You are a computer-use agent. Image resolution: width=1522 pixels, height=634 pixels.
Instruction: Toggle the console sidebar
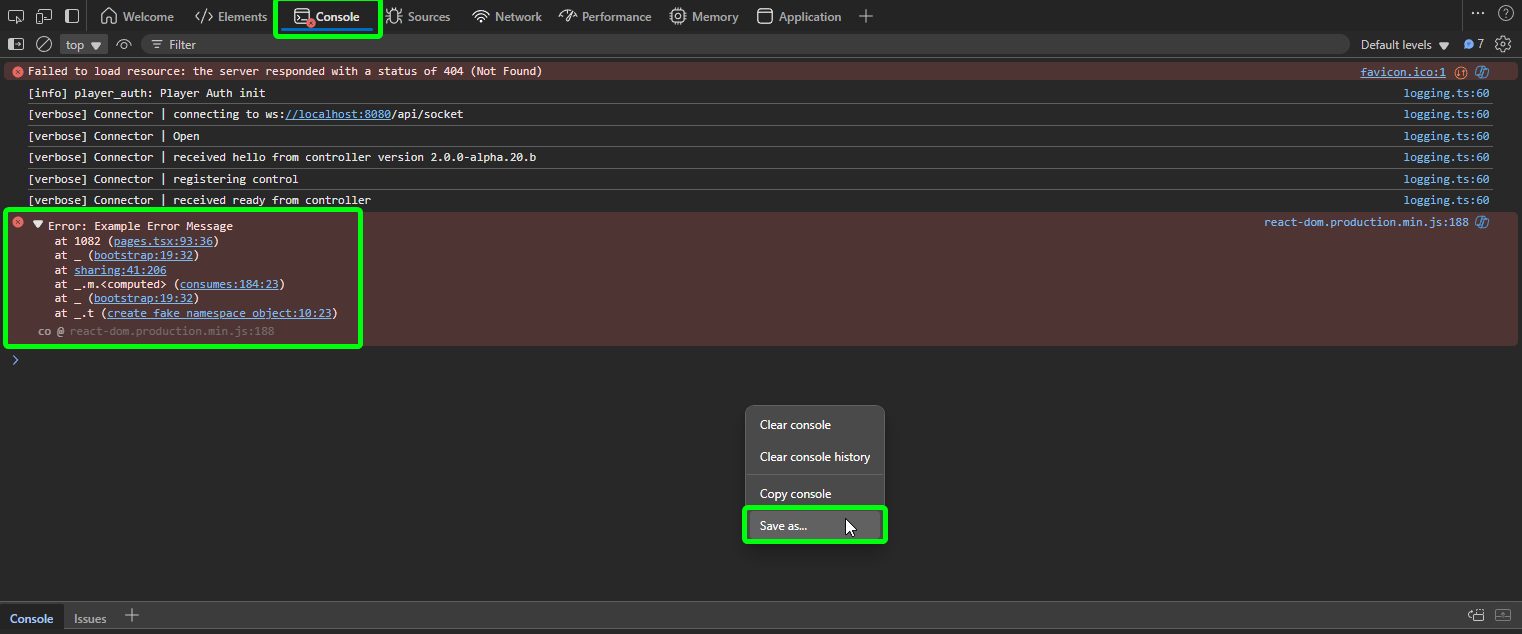click(16, 44)
